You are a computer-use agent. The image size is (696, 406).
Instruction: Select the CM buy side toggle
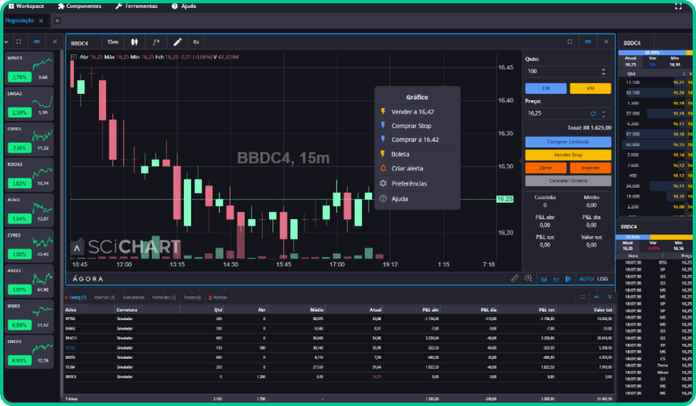pyautogui.click(x=546, y=88)
